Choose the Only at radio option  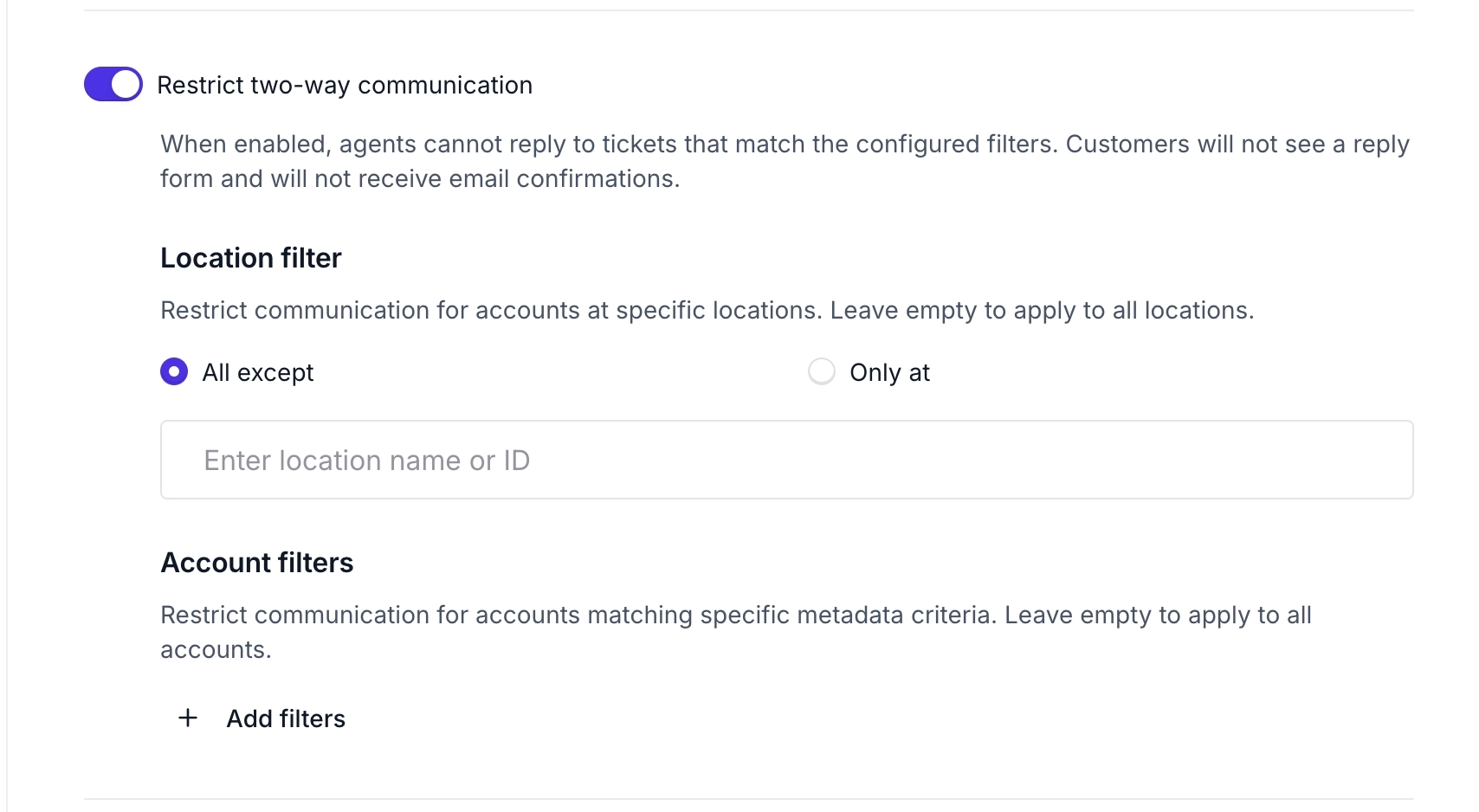pyautogui.click(x=821, y=371)
